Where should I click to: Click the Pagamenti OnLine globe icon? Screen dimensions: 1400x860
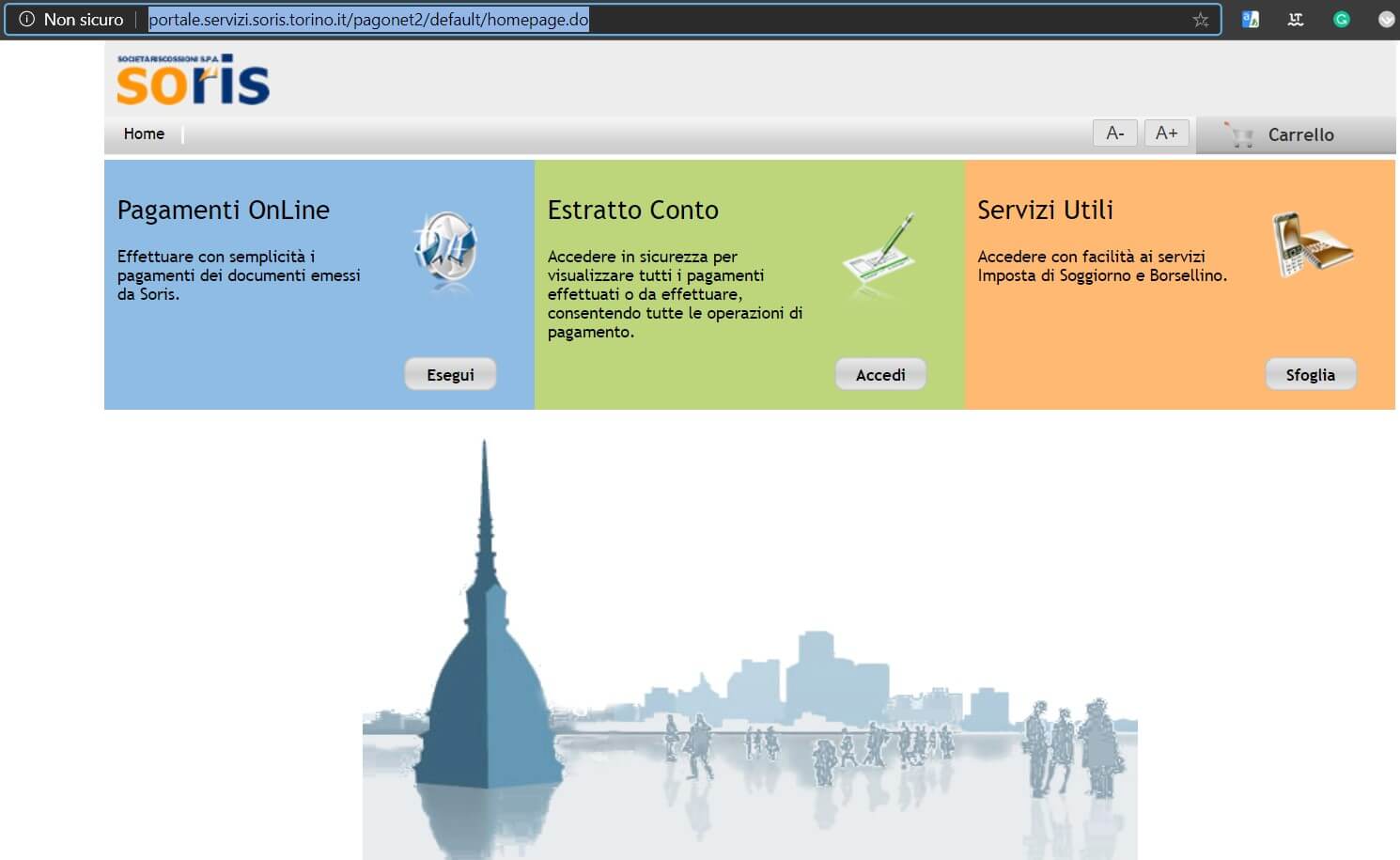click(x=445, y=248)
